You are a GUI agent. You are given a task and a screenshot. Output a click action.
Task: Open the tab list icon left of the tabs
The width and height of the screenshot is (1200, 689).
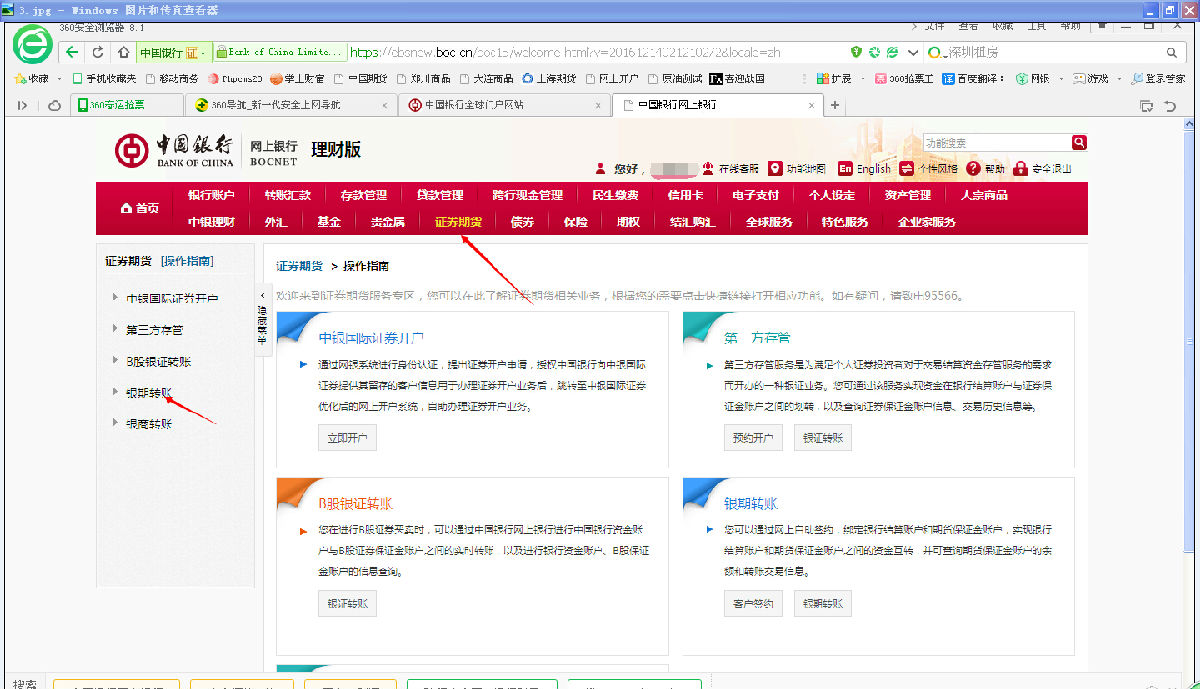point(23,105)
